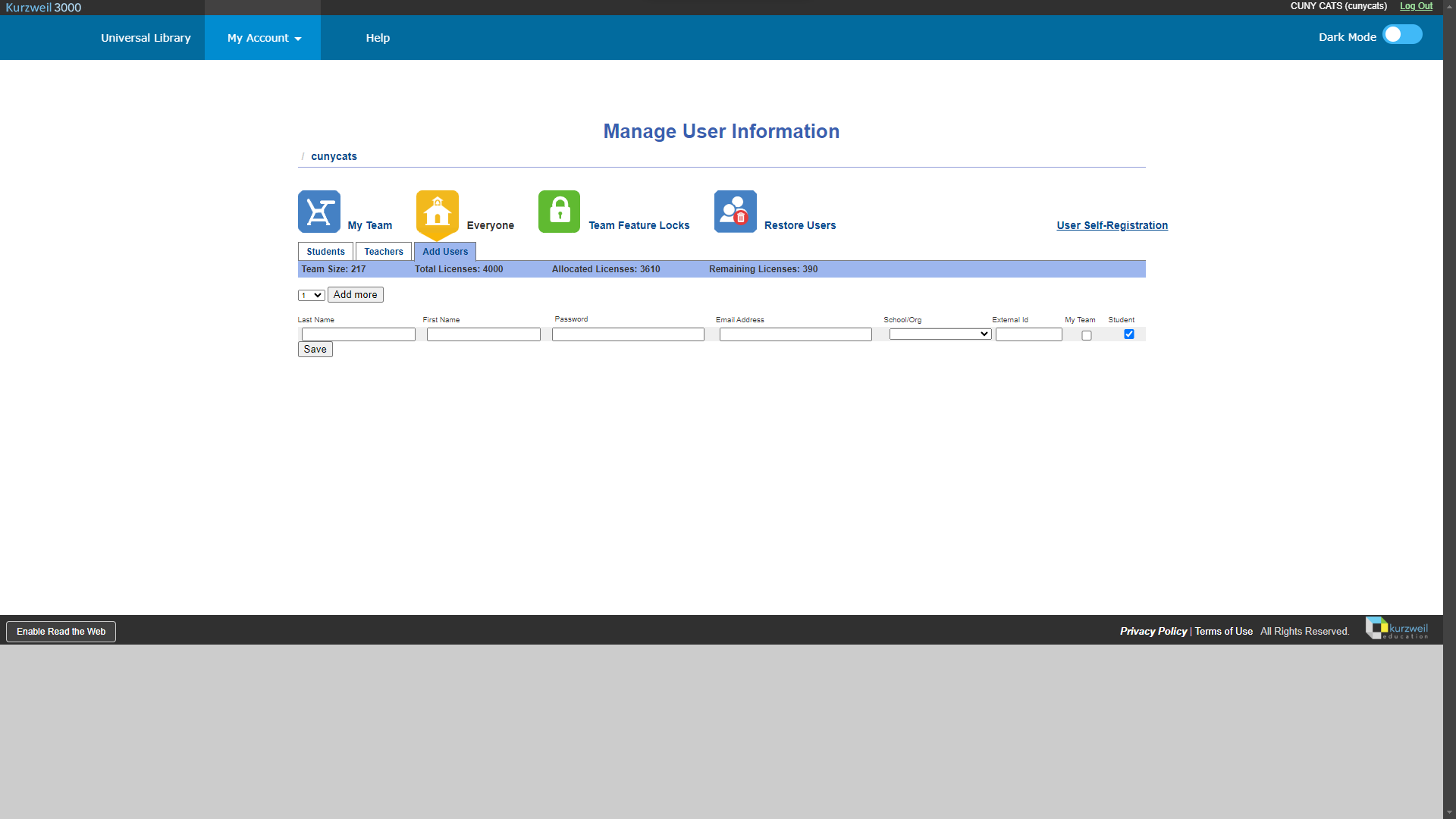
Task: Open the User Self-Registration link
Action: [1112, 226]
